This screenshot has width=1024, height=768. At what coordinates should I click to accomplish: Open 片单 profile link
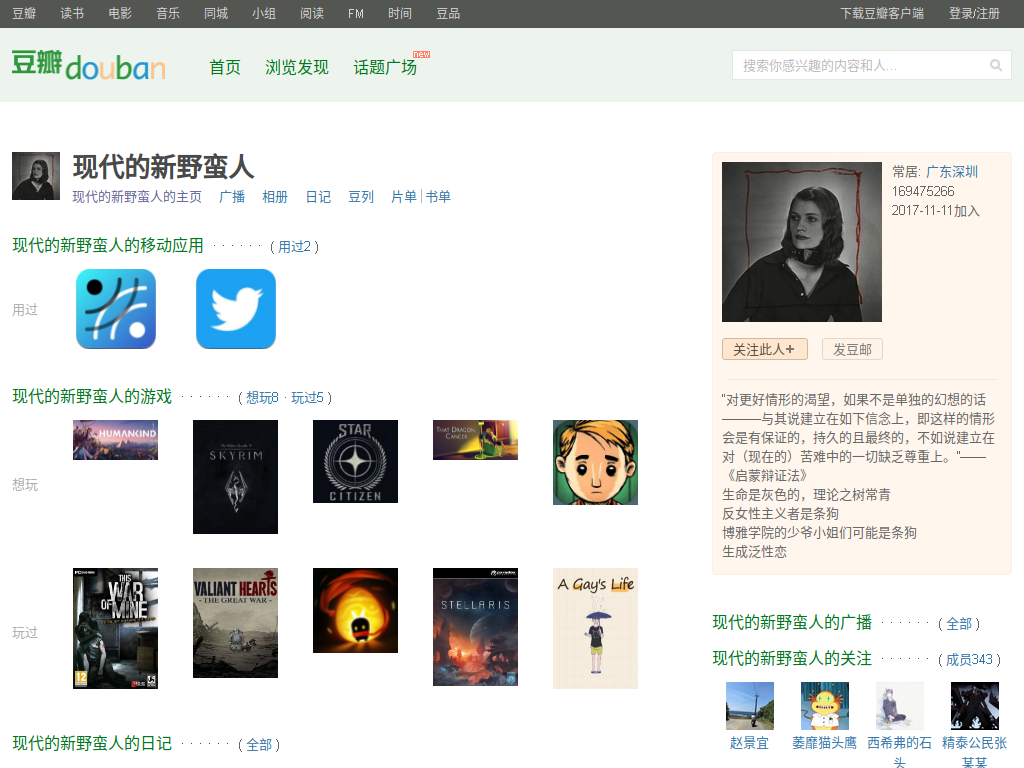[x=404, y=197]
